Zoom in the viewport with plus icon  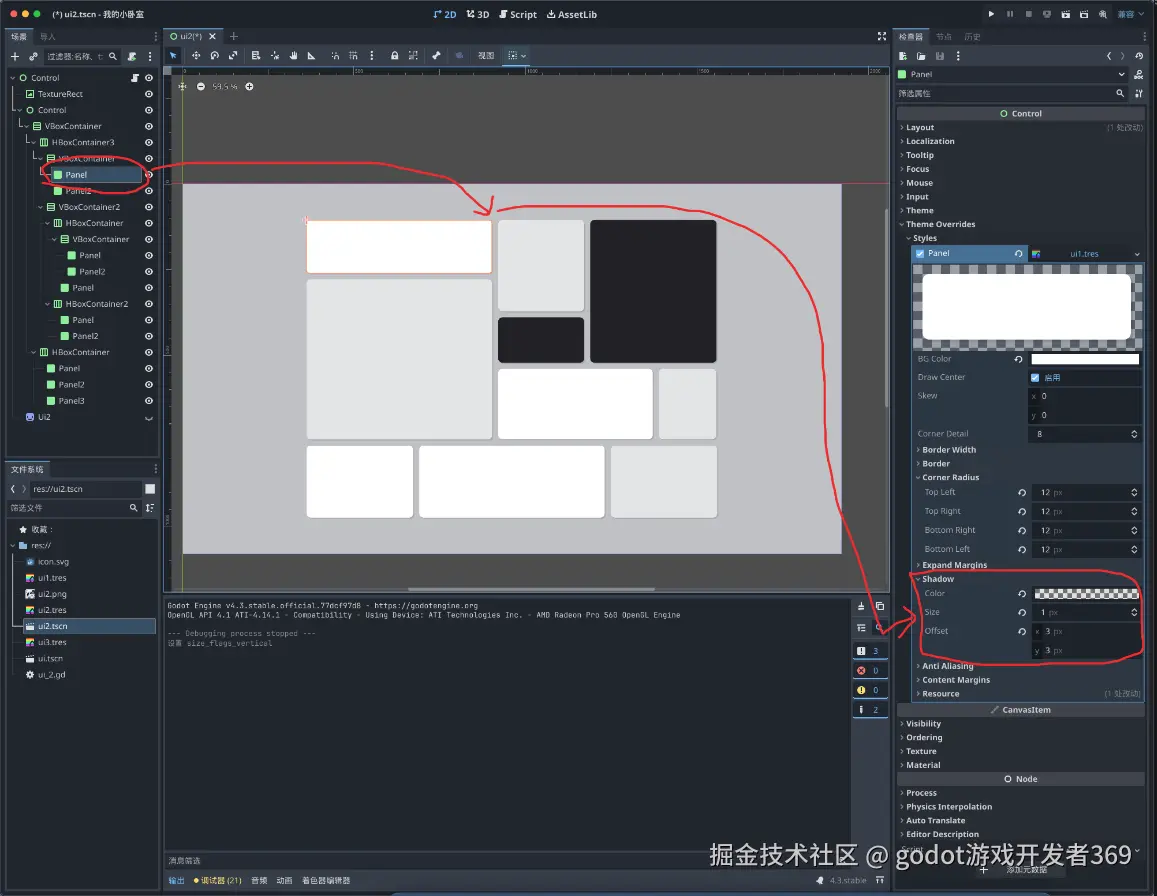click(249, 87)
